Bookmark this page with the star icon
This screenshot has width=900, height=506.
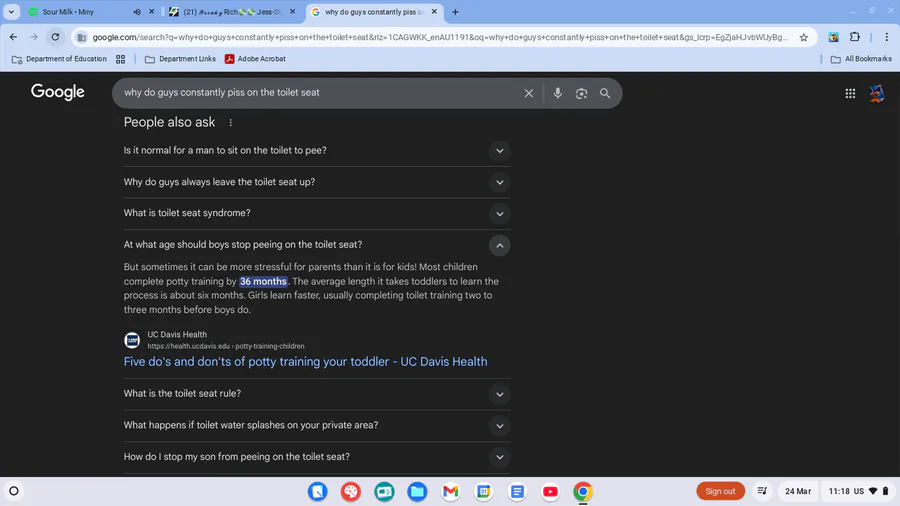pyautogui.click(x=804, y=37)
